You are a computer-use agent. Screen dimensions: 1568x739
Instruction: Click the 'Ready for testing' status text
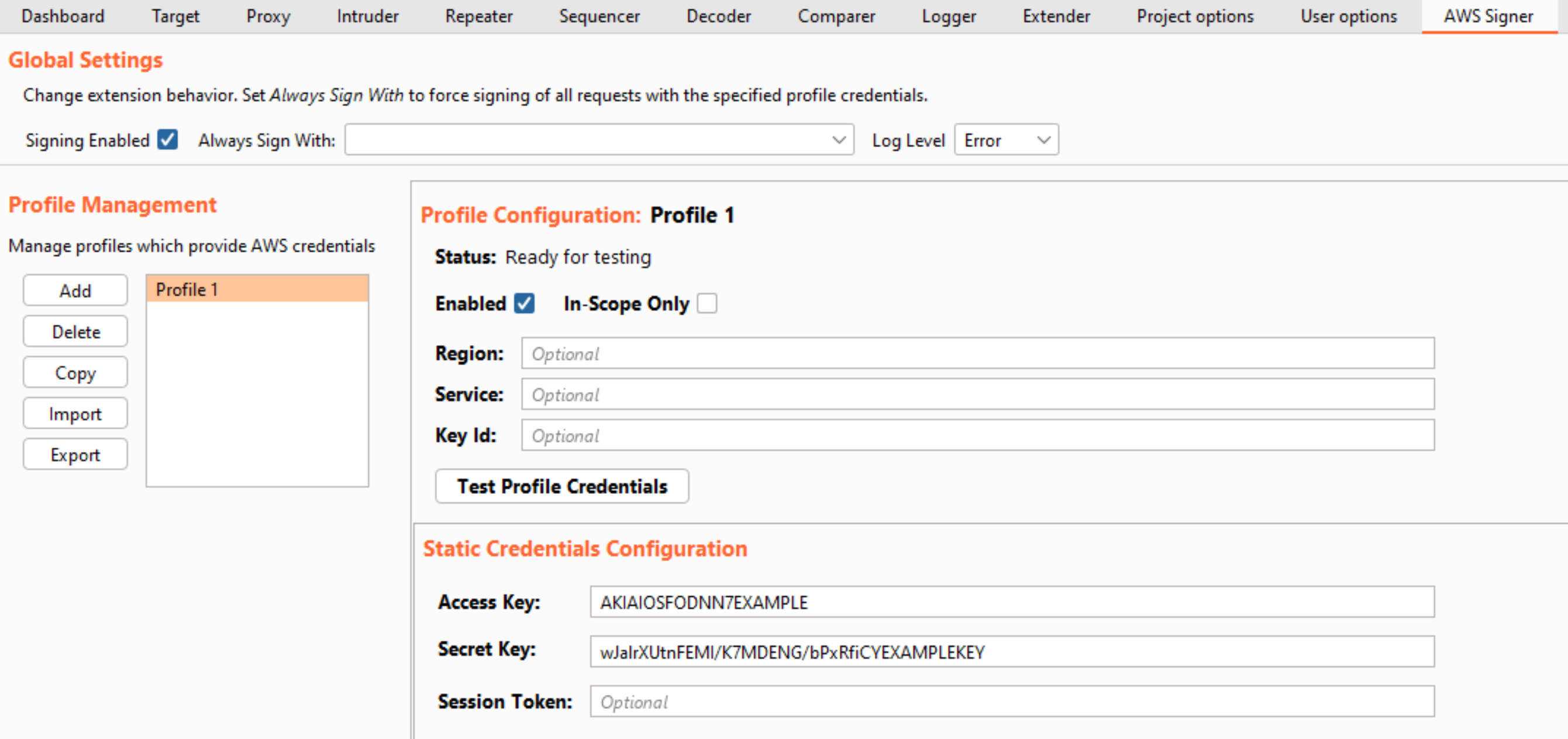tap(578, 257)
